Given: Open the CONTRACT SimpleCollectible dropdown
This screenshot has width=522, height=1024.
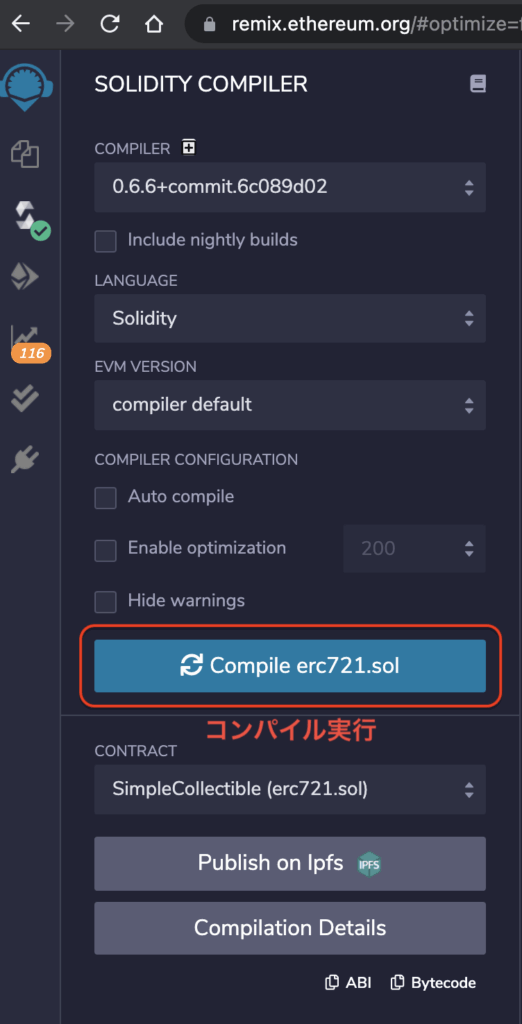Looking at the screenshot, I should click(x=290, y=790).
